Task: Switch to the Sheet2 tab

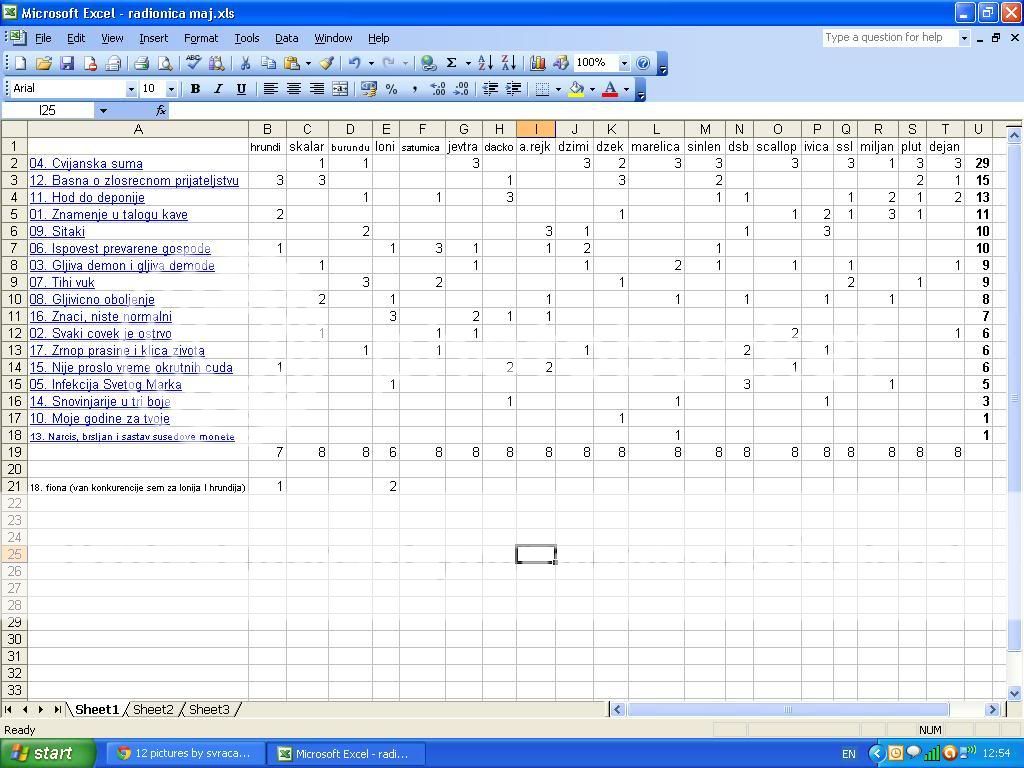Action: 153,709
